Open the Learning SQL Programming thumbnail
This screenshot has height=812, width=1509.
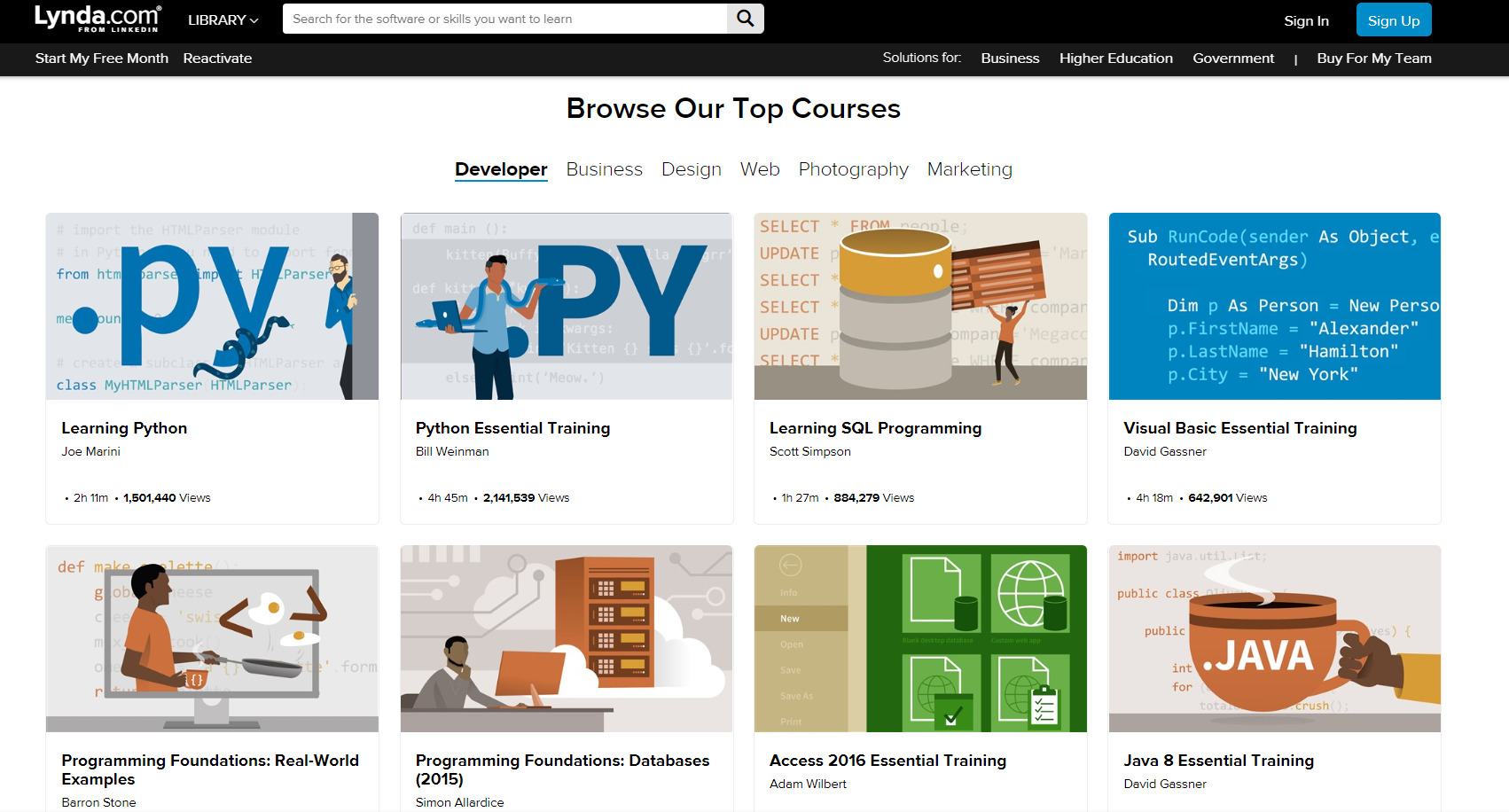coord(920,306)
